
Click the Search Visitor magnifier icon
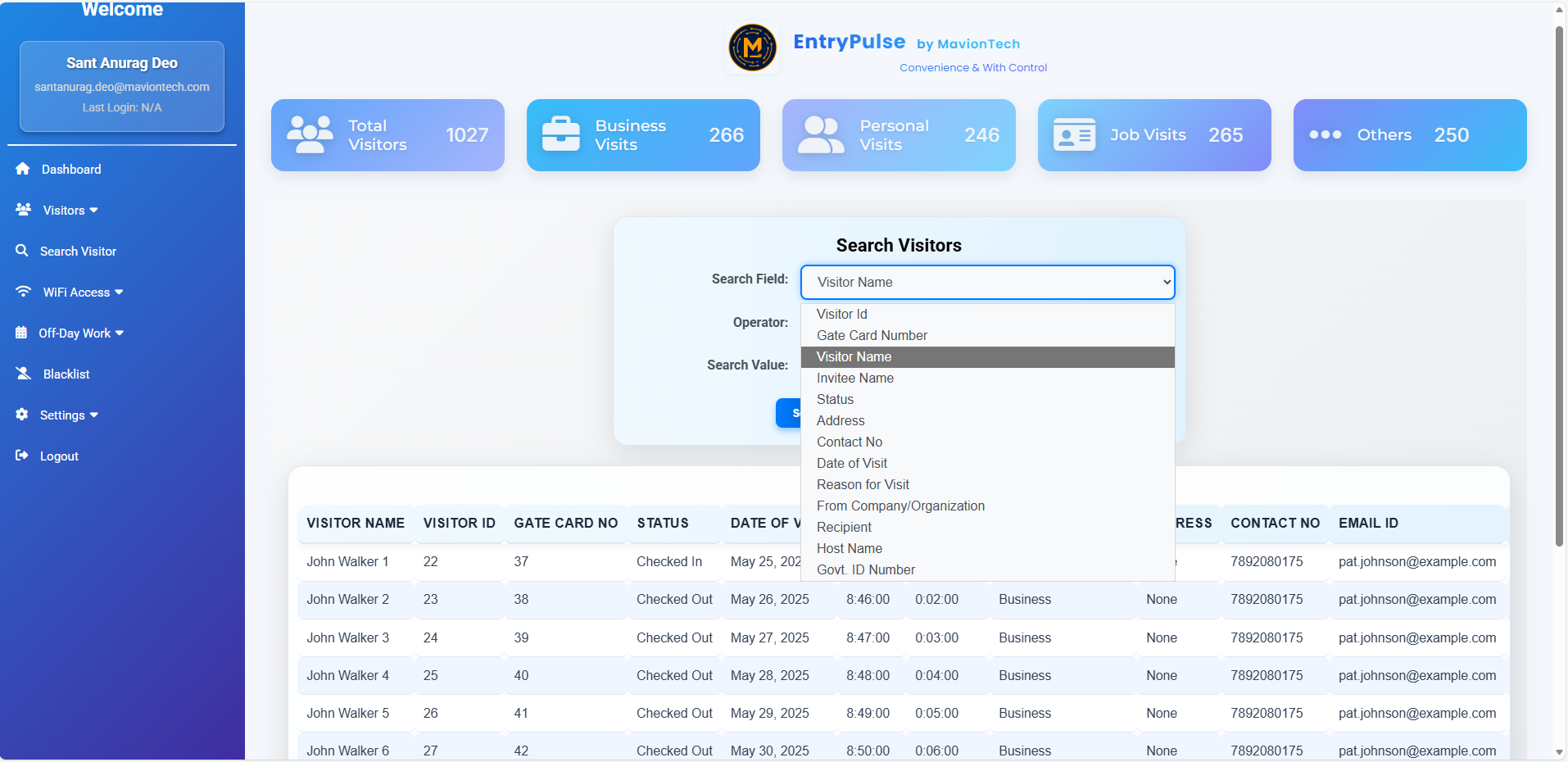(x=22, y=251)
